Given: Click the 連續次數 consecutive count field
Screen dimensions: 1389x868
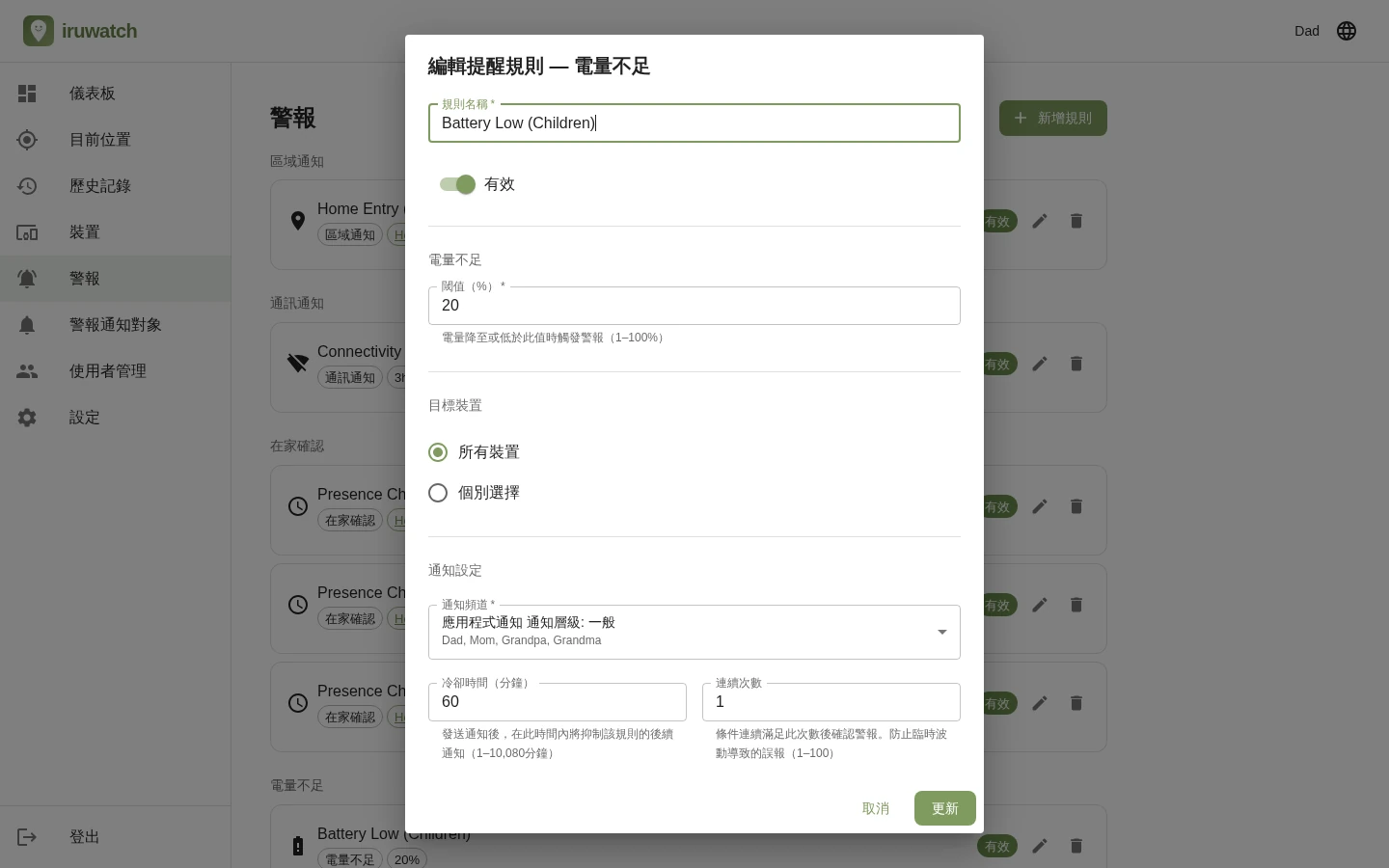Looking at the screenshot, I should [x=831, y=702].
